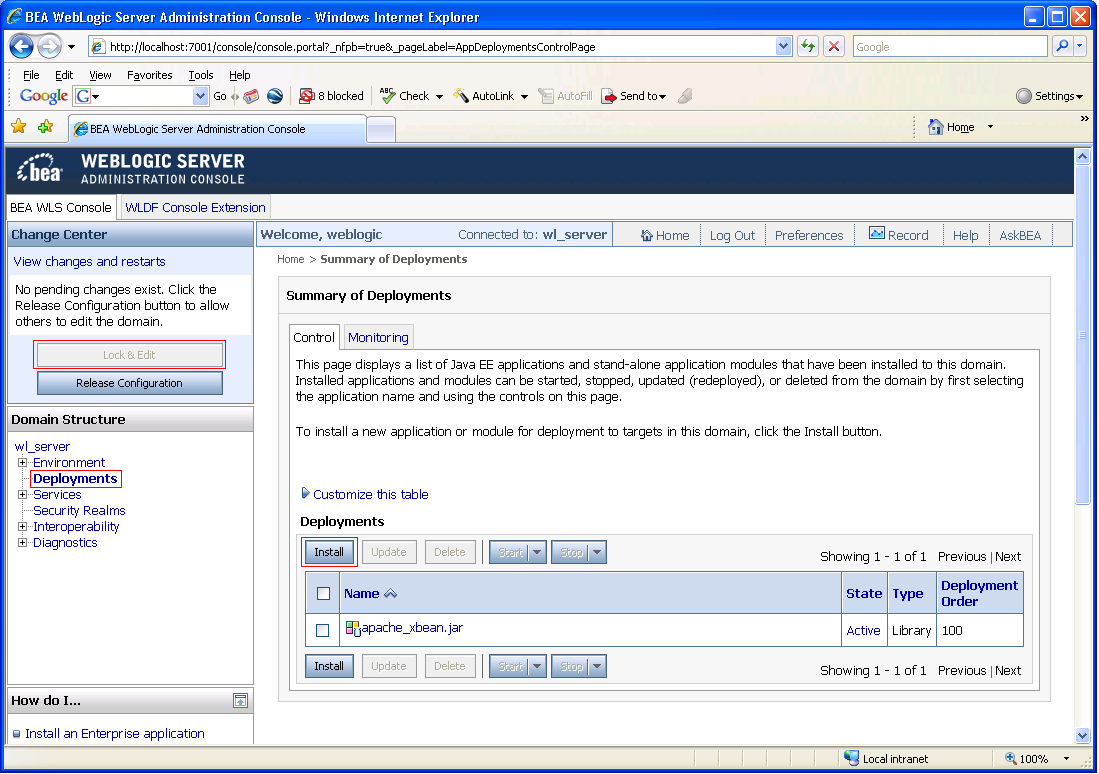
Task: Expand the Interoperability tree node
Action: pos(22,527)
